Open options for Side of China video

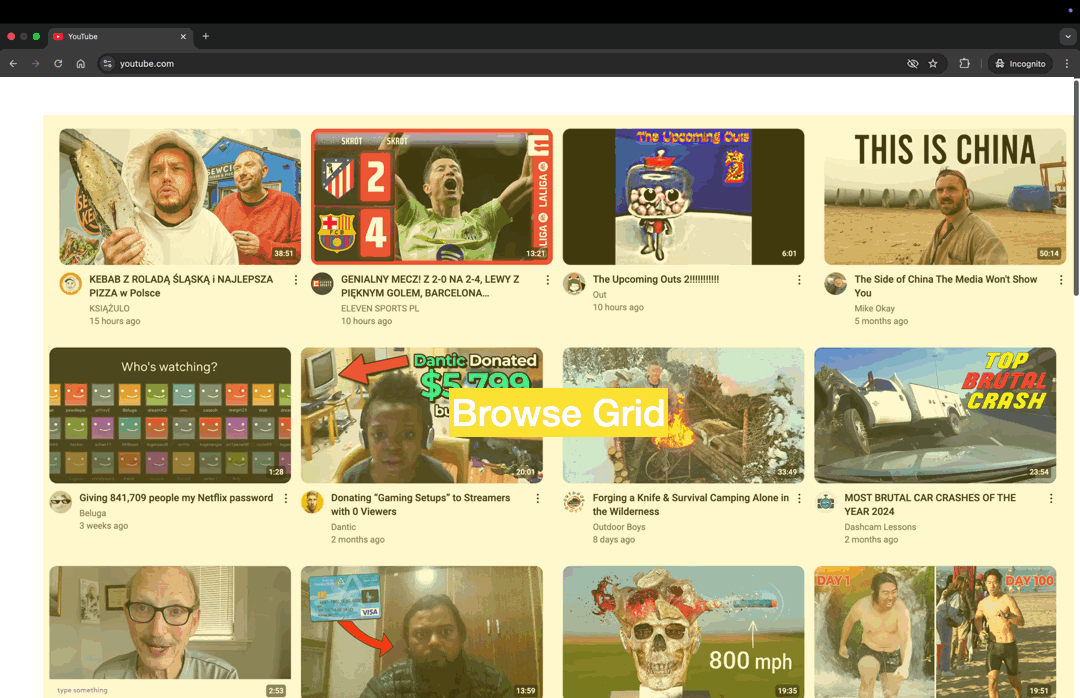coord(1061,280)
